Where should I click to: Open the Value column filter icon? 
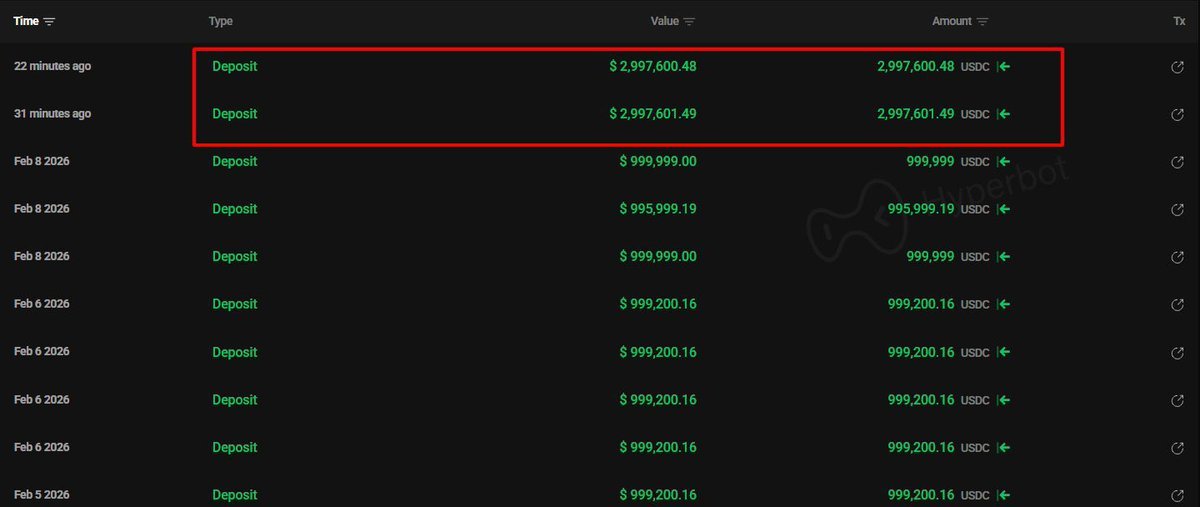click(689, 21)
